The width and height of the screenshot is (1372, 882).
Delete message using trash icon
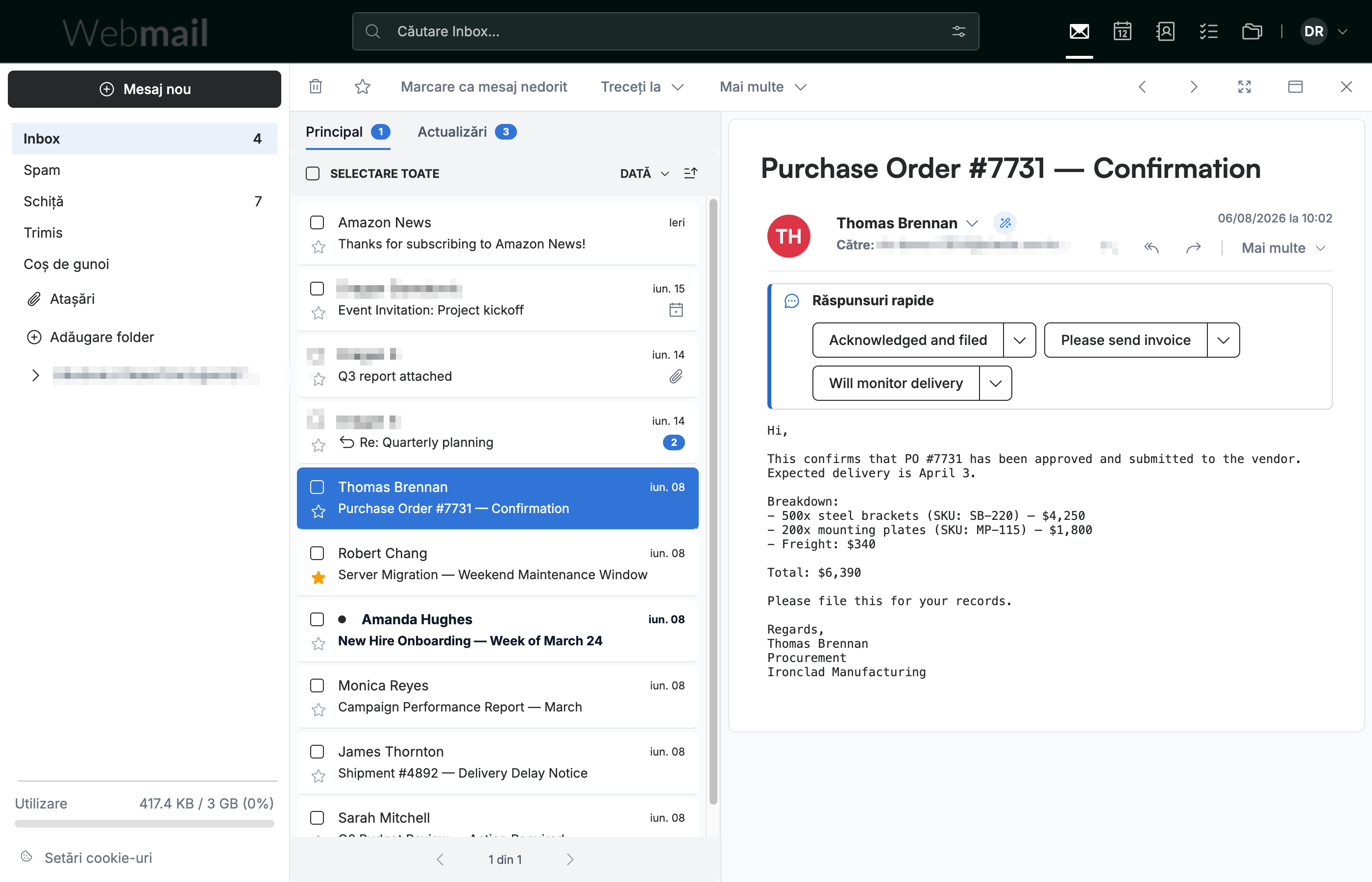316,86
